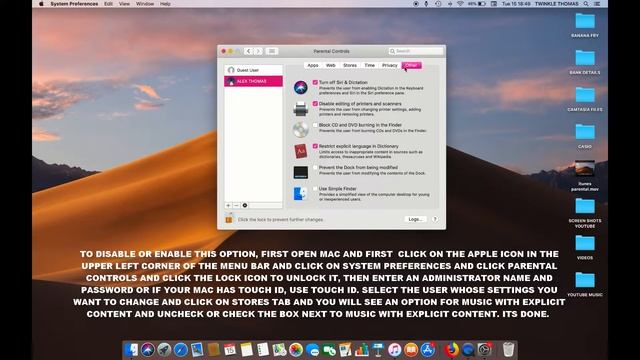
Task: Click the date and time in menu bar
Action: click(x=516, y=4)
